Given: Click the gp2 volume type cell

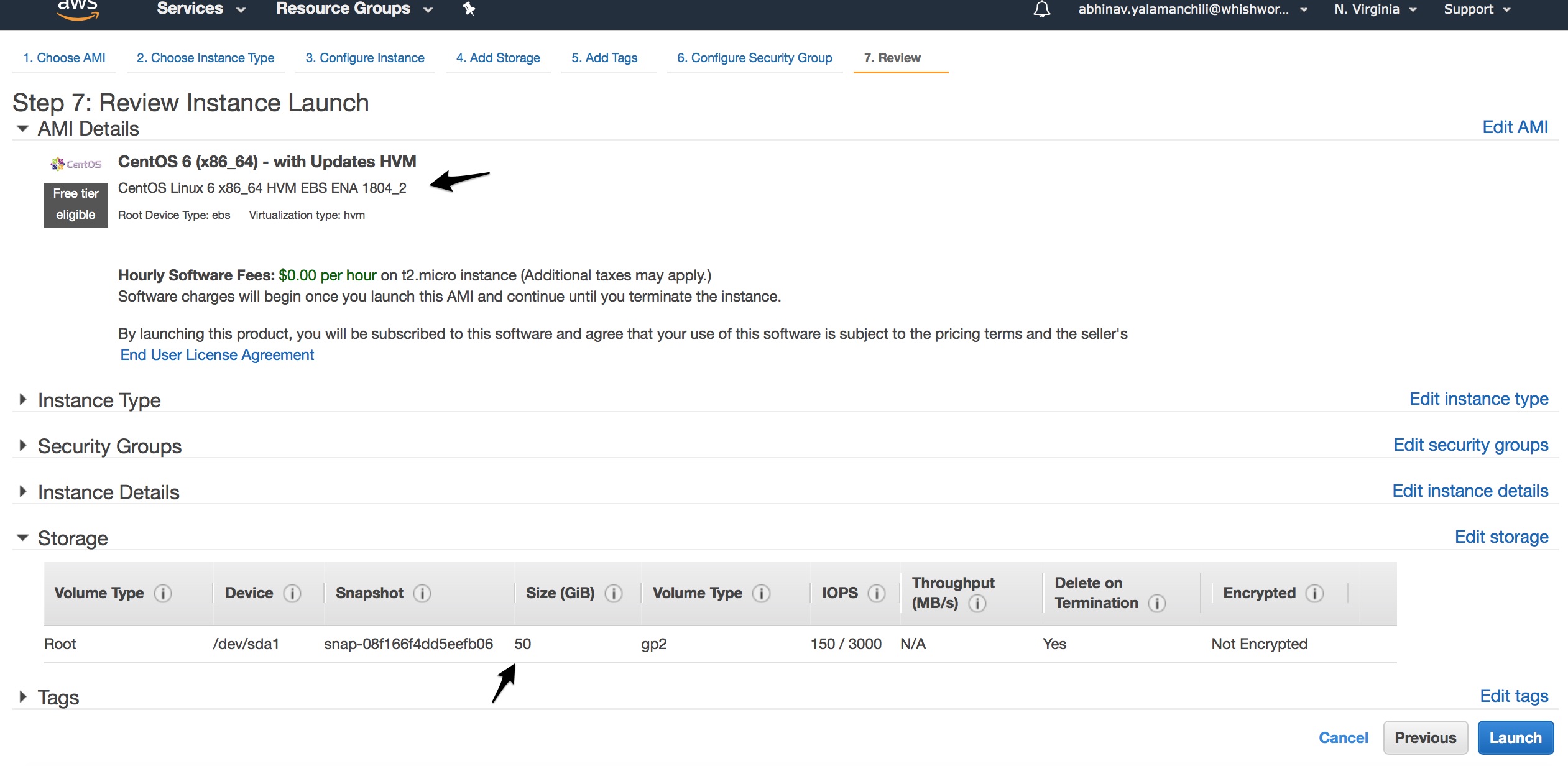Looking at the screenshot, I should coord(653,644).
